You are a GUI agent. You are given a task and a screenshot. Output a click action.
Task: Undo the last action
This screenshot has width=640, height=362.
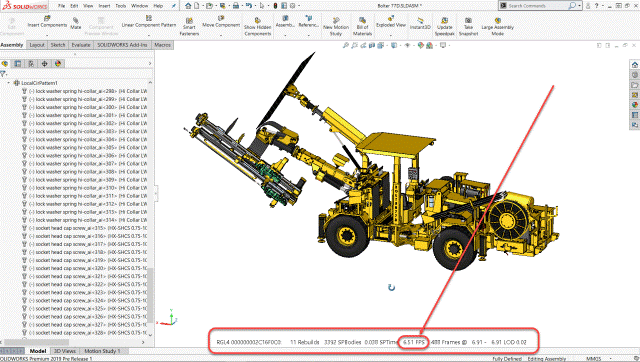[x=248, y=6]
